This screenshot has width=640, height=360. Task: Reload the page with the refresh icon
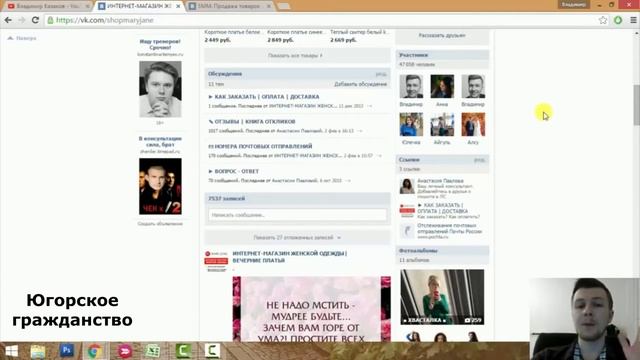tap(35, 20)
